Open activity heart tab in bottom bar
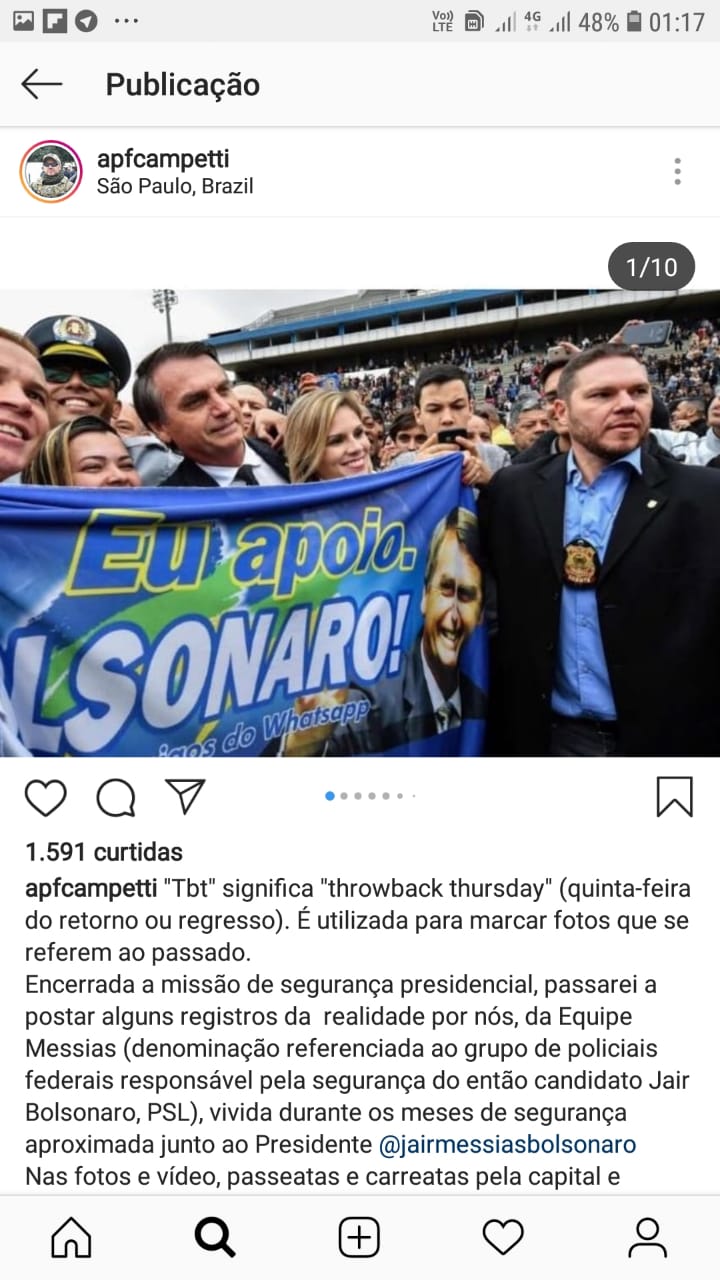The height and width of the screenshot is (1280, 720). [x=503, y=1238]
